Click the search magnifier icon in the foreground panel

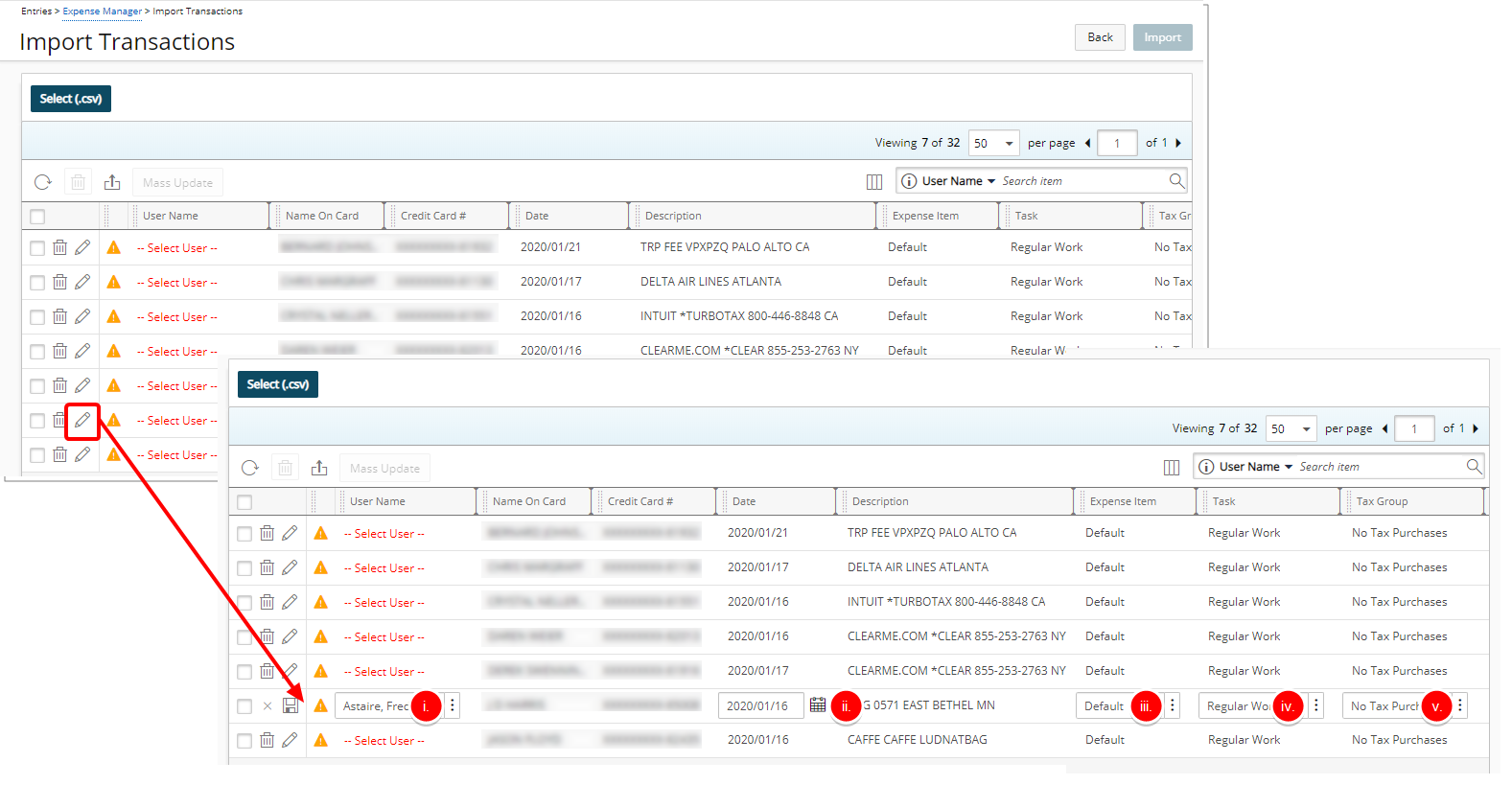[1474, 466]
